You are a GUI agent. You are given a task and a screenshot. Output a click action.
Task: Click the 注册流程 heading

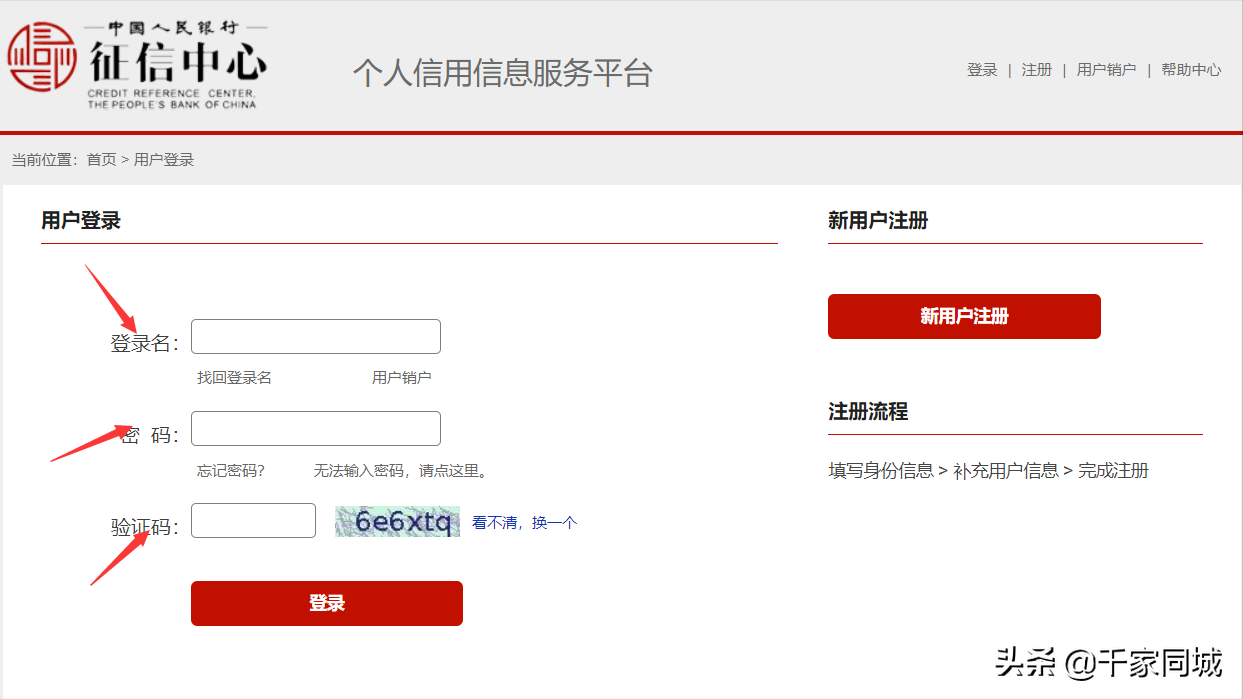coord(868,411)
